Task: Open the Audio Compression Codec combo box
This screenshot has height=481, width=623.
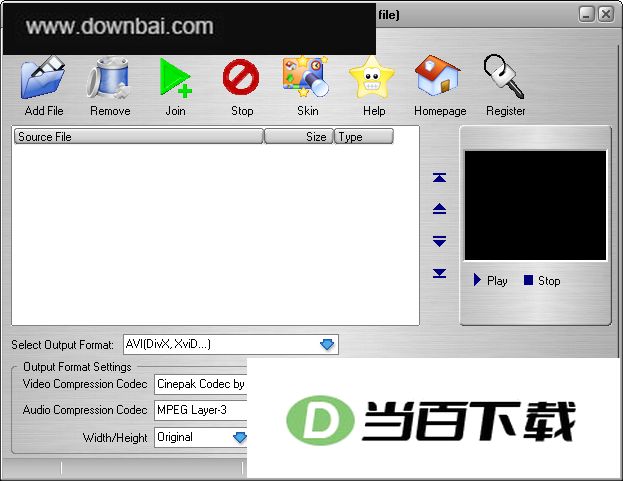Action: pos(201,410)
